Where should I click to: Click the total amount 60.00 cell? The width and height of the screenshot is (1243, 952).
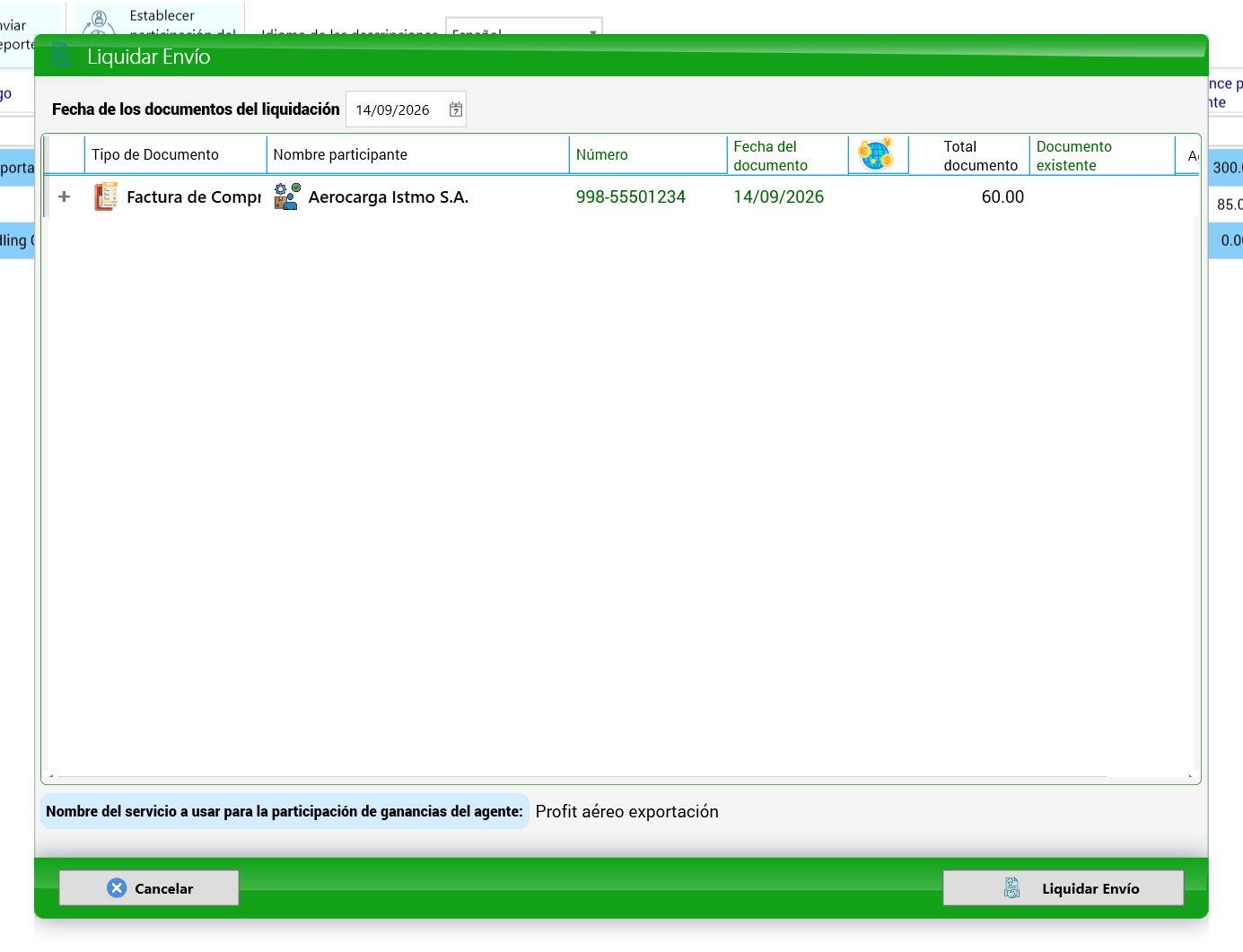point(1002,197)
